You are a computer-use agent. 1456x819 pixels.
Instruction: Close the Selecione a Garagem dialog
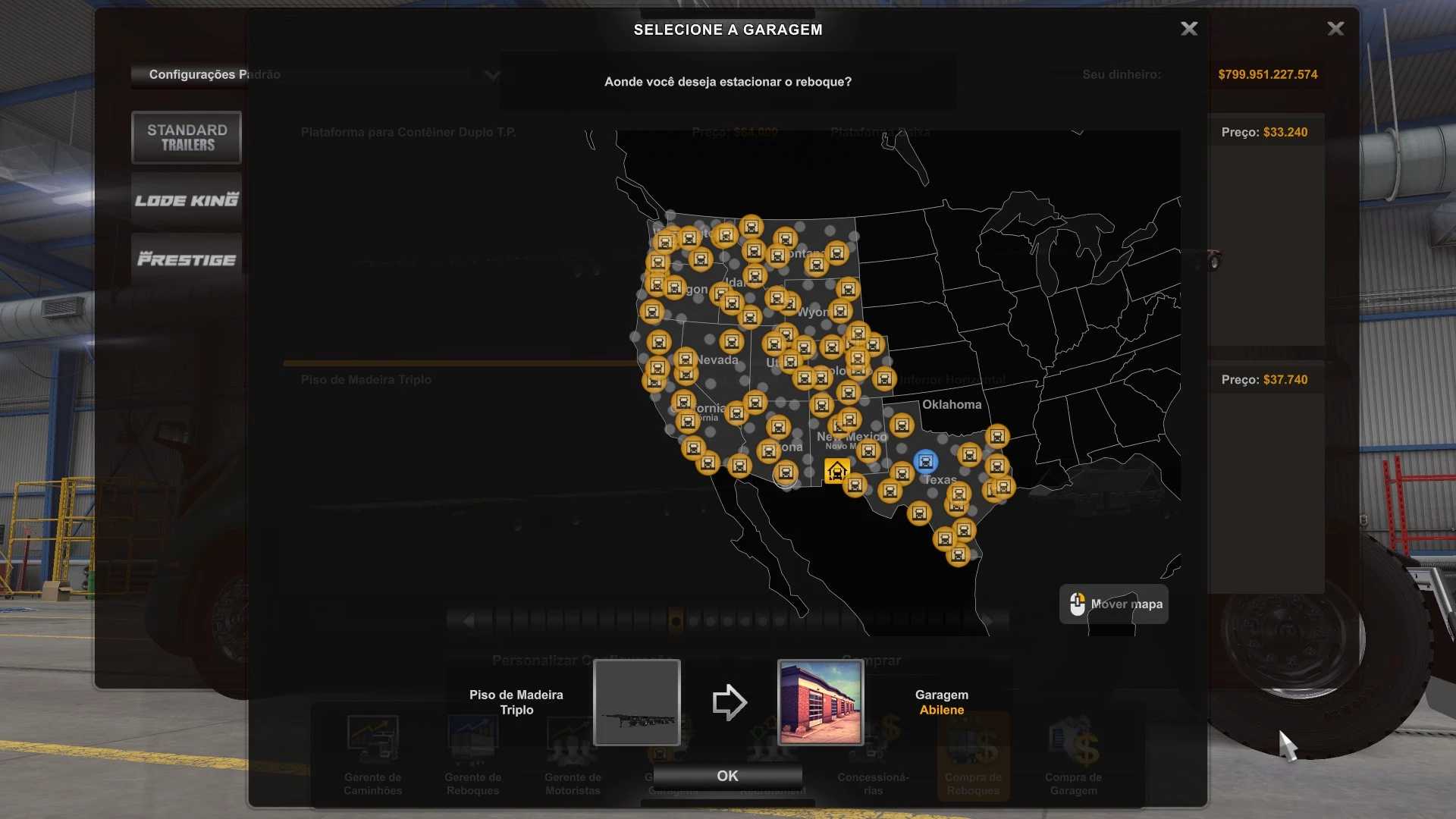[1188, 29]
